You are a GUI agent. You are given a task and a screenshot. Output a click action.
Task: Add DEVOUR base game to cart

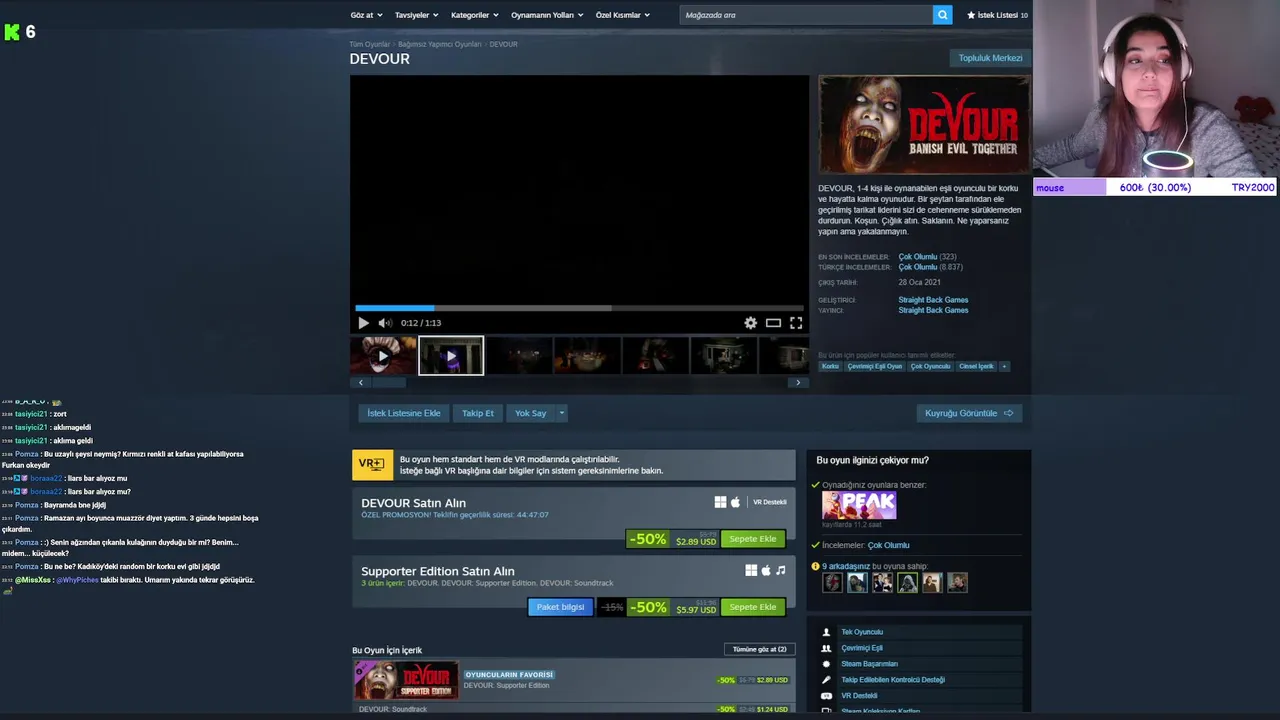[753, 539]
